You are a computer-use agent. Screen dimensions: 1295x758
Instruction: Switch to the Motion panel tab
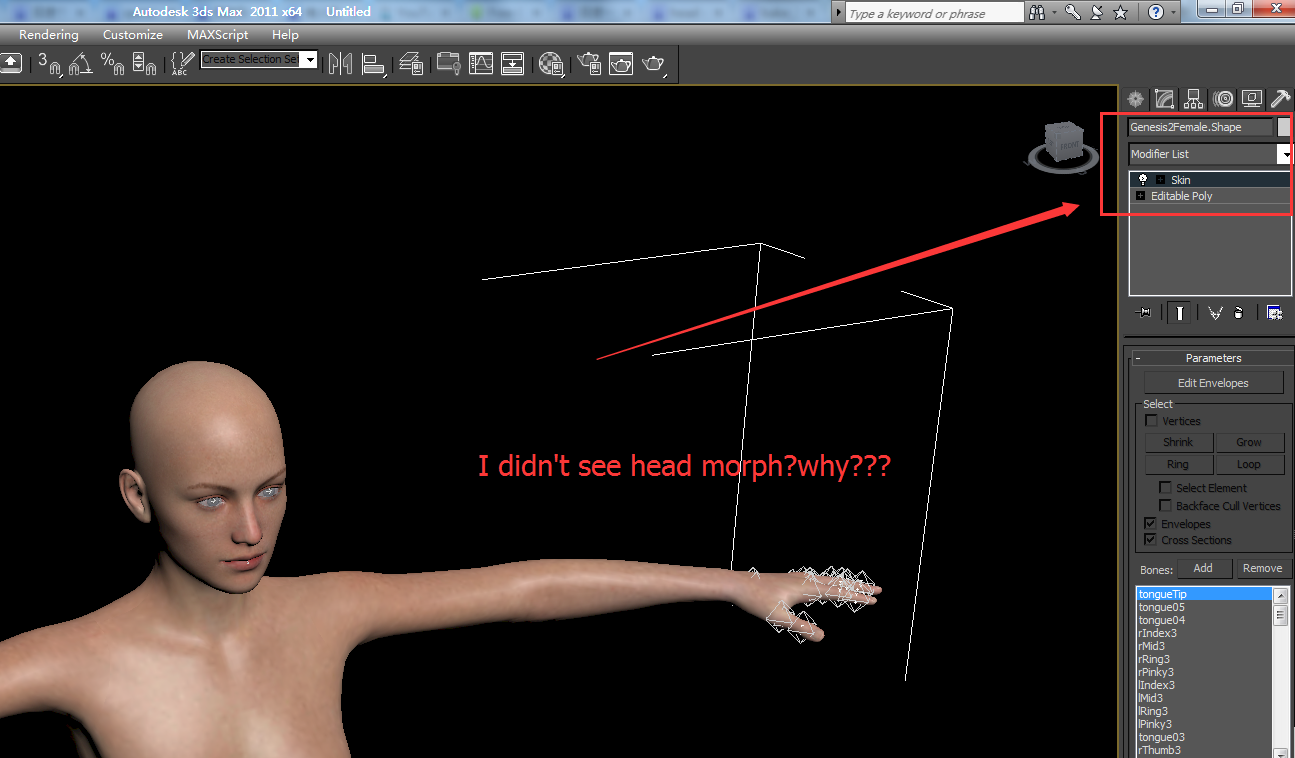[1222, 98]
